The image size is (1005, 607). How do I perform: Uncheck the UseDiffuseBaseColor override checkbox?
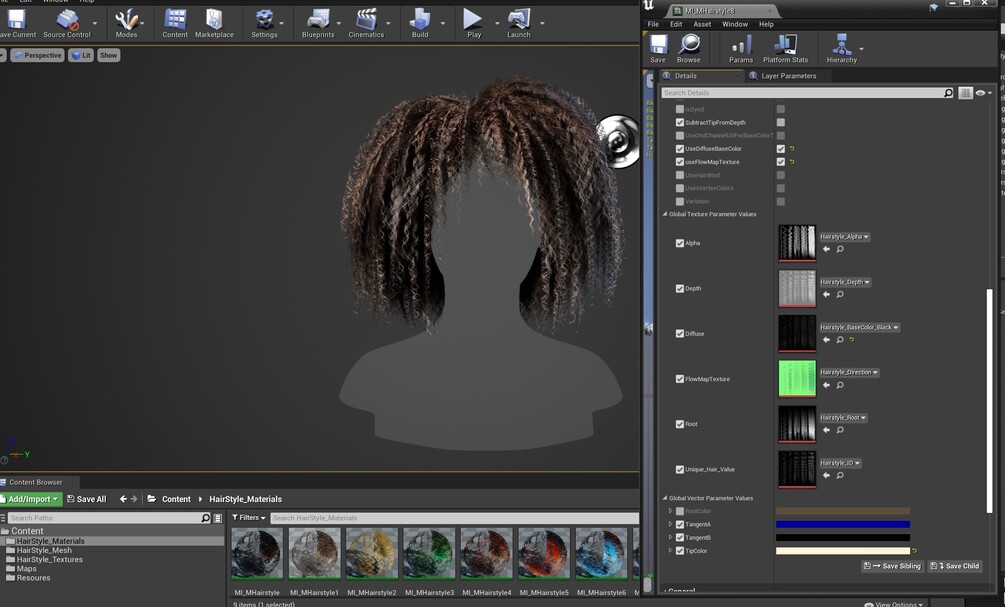click(x=680, y=149)
